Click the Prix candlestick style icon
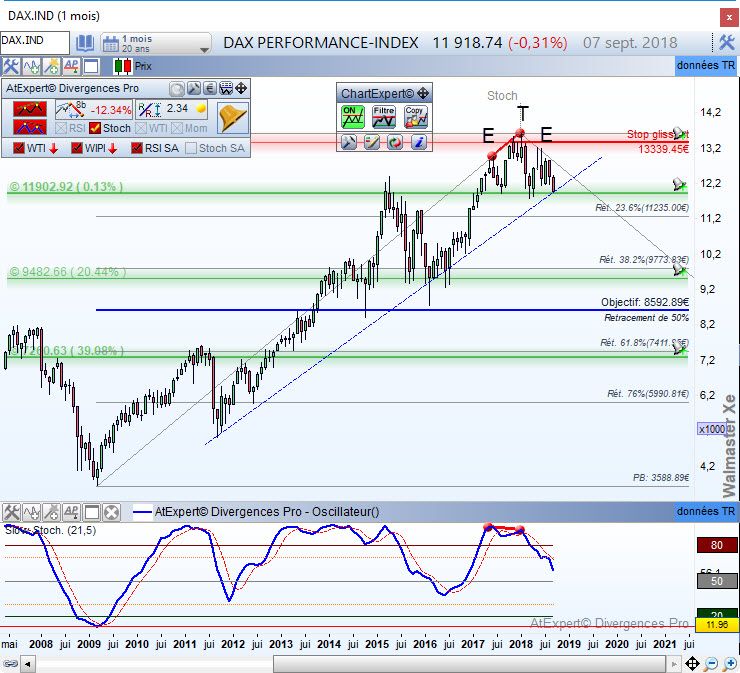740x673 pixels. click(123, 66)
